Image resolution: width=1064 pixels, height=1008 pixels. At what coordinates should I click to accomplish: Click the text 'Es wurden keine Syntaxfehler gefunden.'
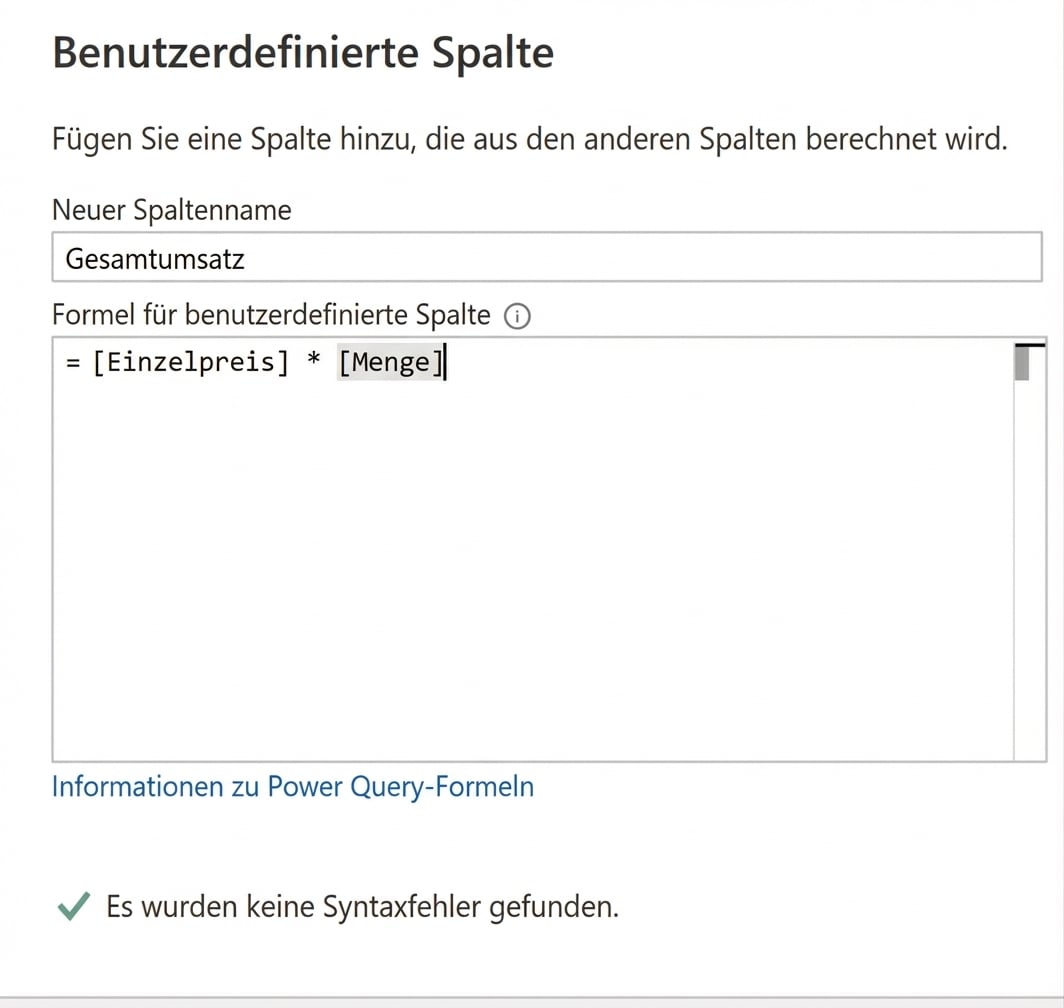362,907
